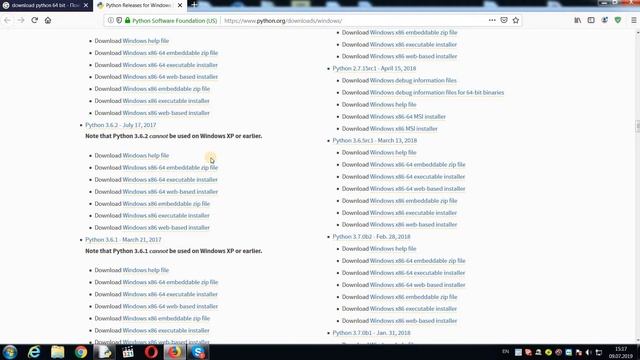
Task: Download x86-64 executable installer for Python 3.6.2
Action: pyautogui.click(x=170, y=180)
